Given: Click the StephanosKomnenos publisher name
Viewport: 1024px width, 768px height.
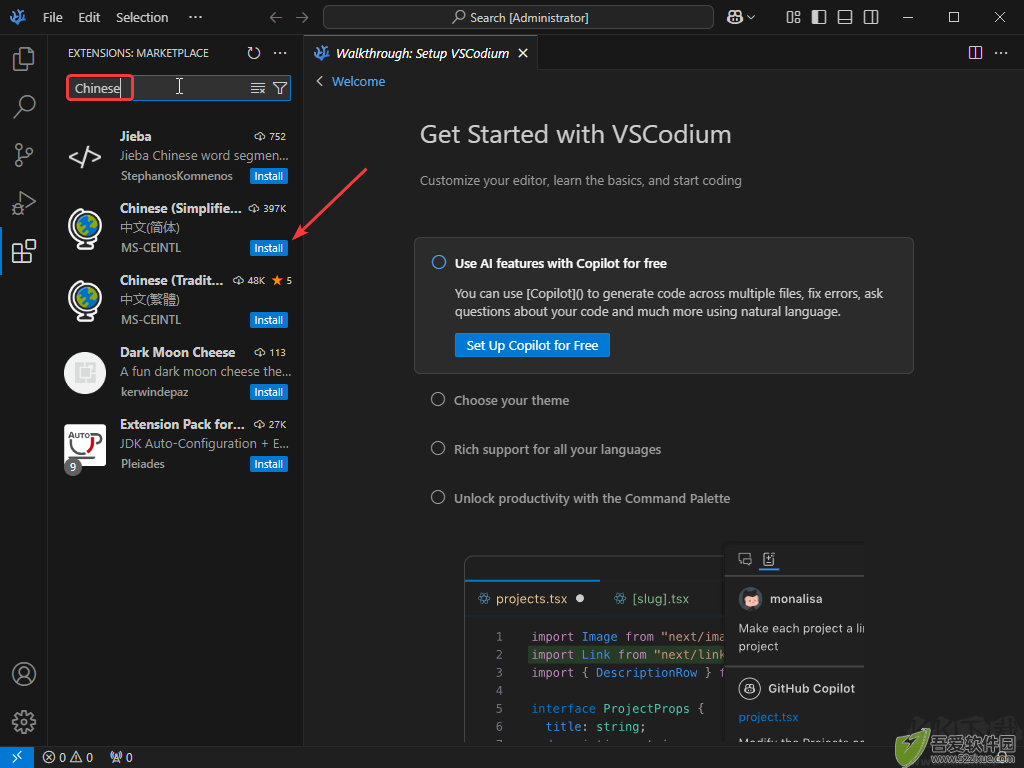Looking at the screenshot, I should coord(176,176).
